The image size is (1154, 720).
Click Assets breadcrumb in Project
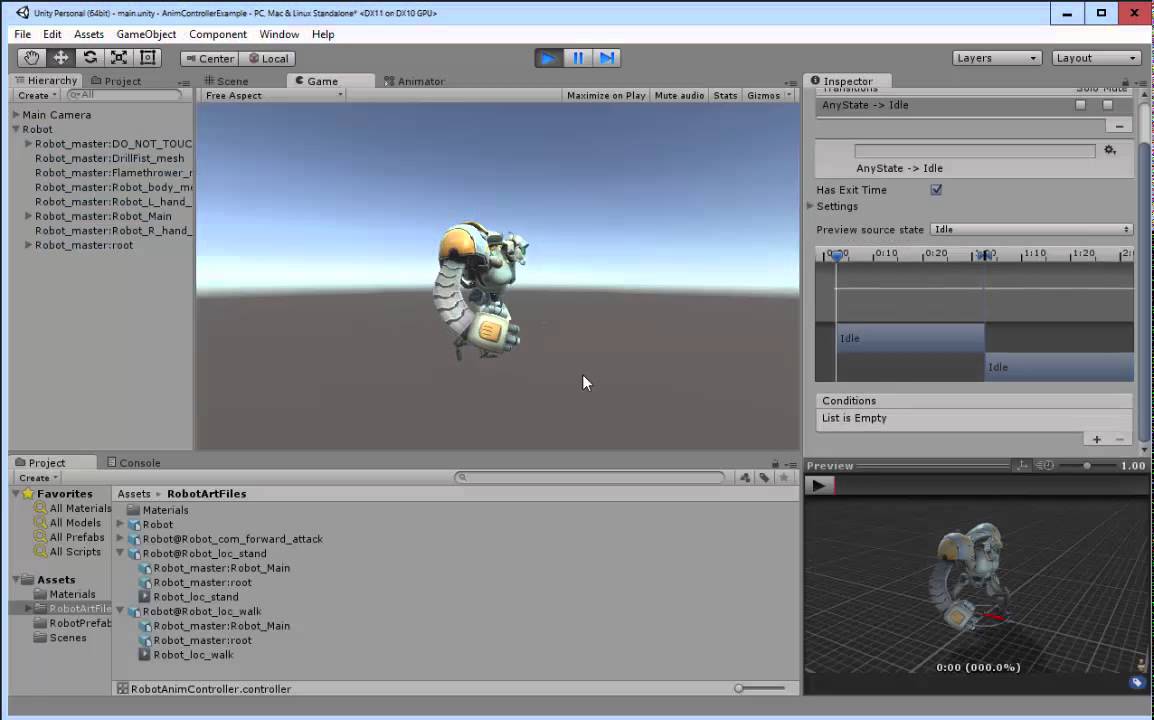(134, 494)
